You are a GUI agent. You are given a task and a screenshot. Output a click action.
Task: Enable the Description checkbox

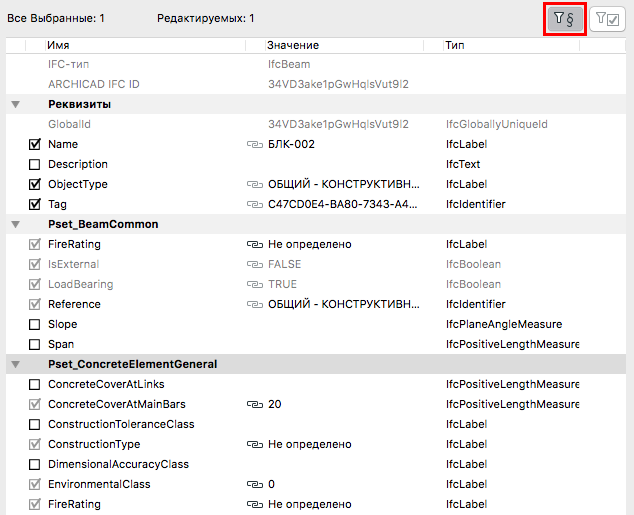pos(35,165)
